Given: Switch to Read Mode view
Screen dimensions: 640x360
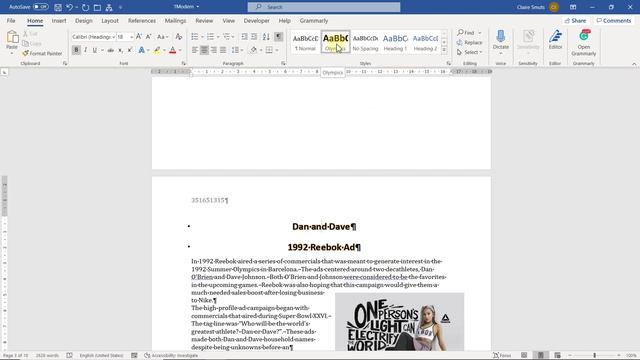Looking at the screenshot, I should tap(524, 356).
